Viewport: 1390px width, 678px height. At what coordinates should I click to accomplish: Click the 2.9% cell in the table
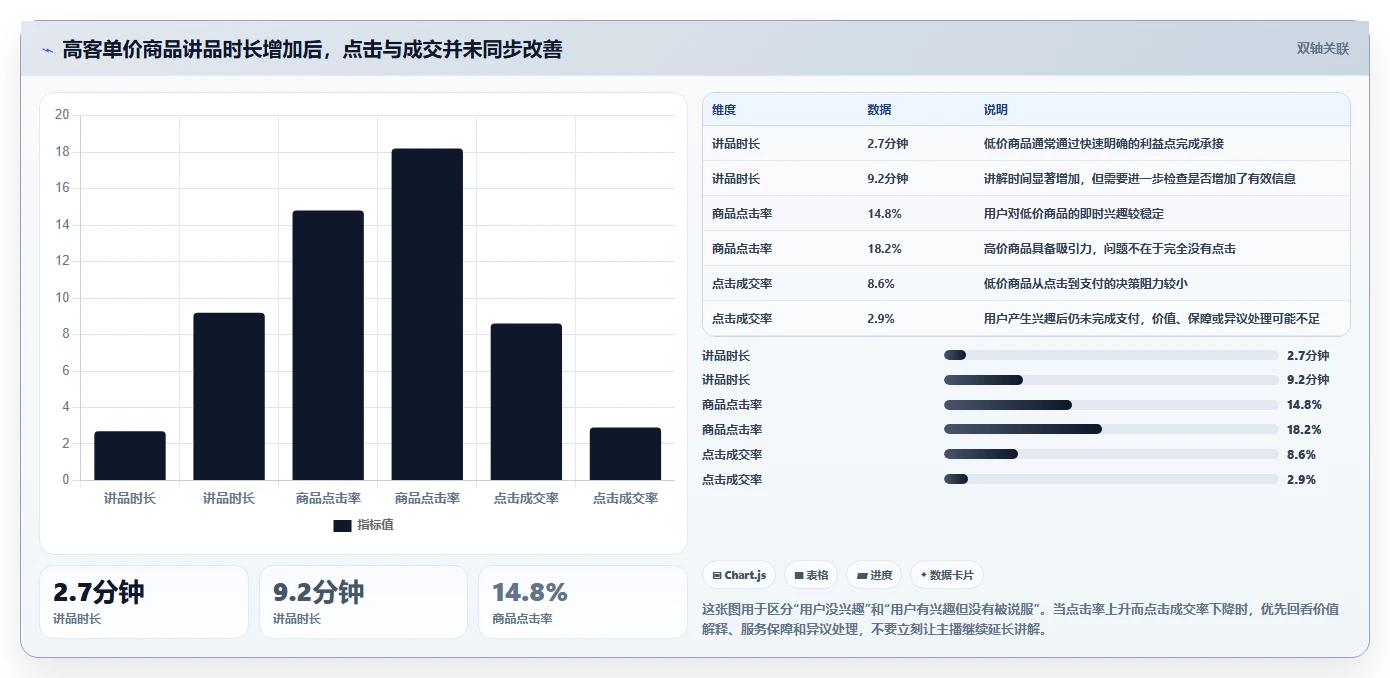click(881, 319)
